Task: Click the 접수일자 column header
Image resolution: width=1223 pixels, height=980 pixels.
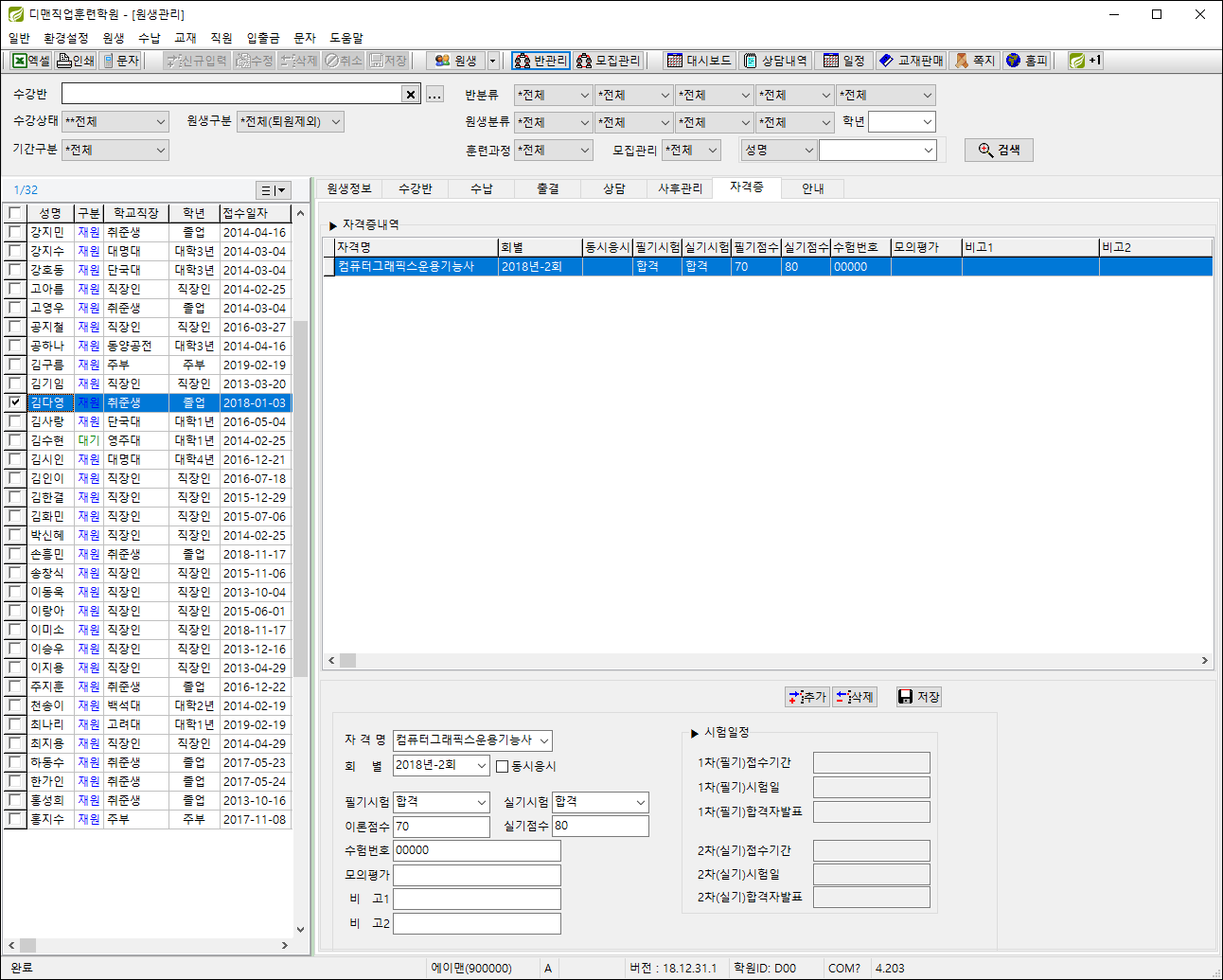Action: [x=255, y=213]
